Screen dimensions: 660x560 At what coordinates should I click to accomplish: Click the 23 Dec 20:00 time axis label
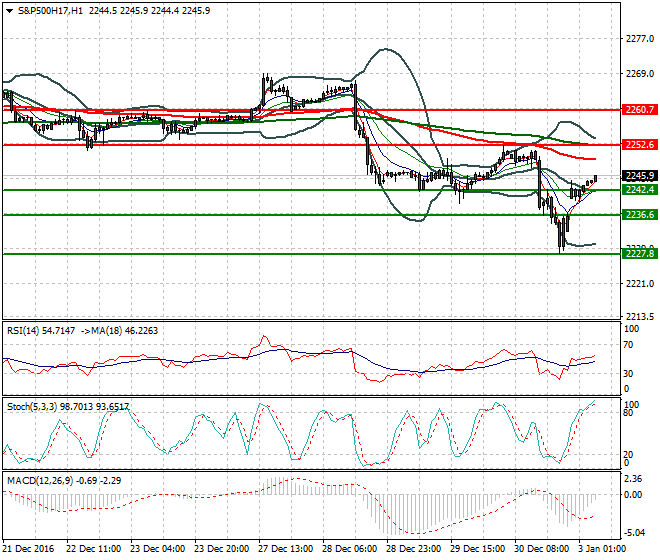point(221,549)
